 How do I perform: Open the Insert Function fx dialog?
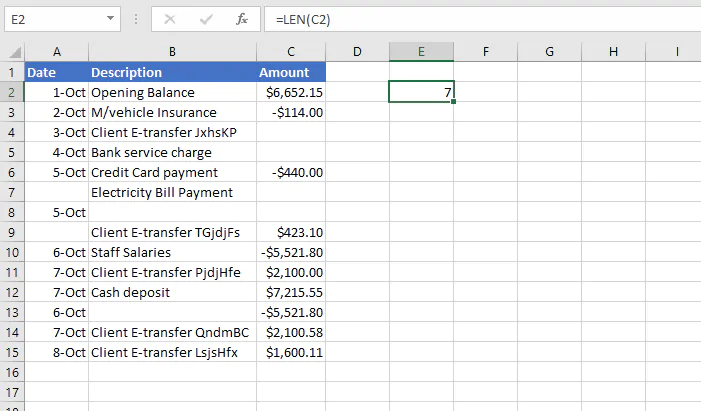coord(241,19)
